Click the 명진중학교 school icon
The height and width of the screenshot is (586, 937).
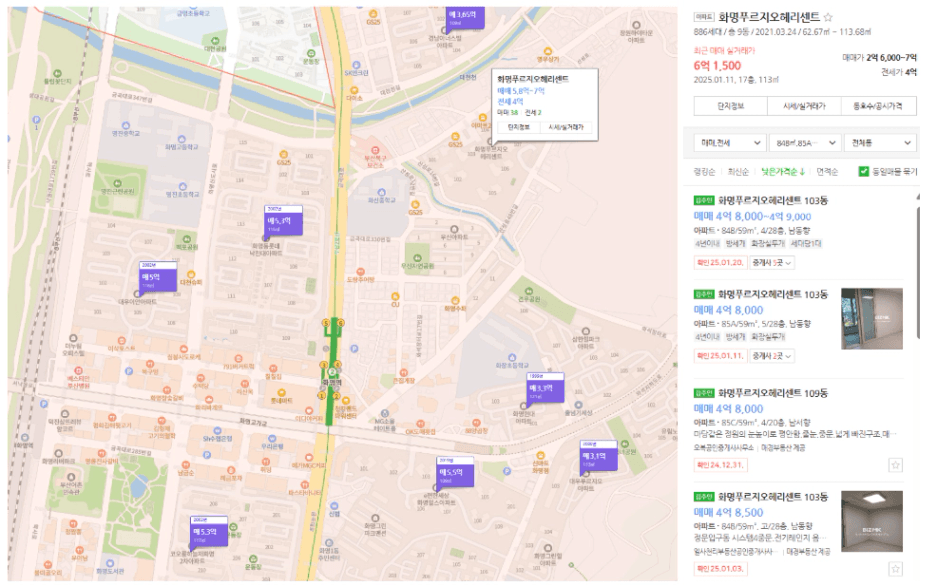125,126
